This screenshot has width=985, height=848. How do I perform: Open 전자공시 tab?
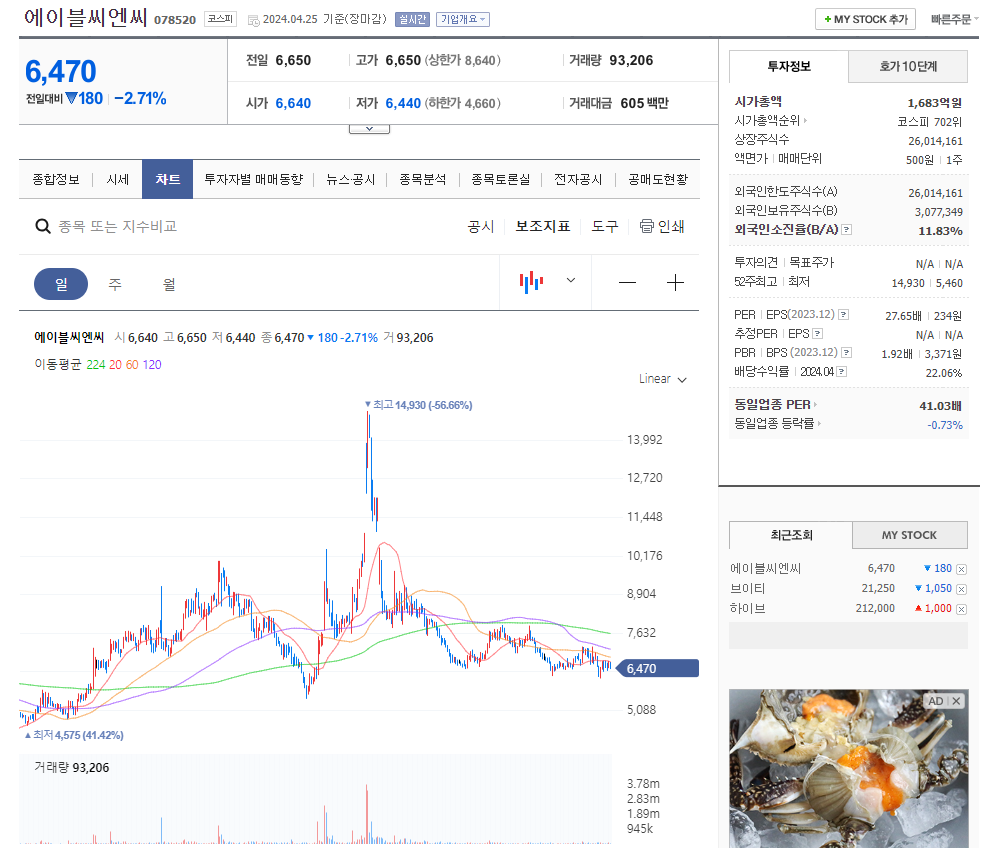(578, 180)
